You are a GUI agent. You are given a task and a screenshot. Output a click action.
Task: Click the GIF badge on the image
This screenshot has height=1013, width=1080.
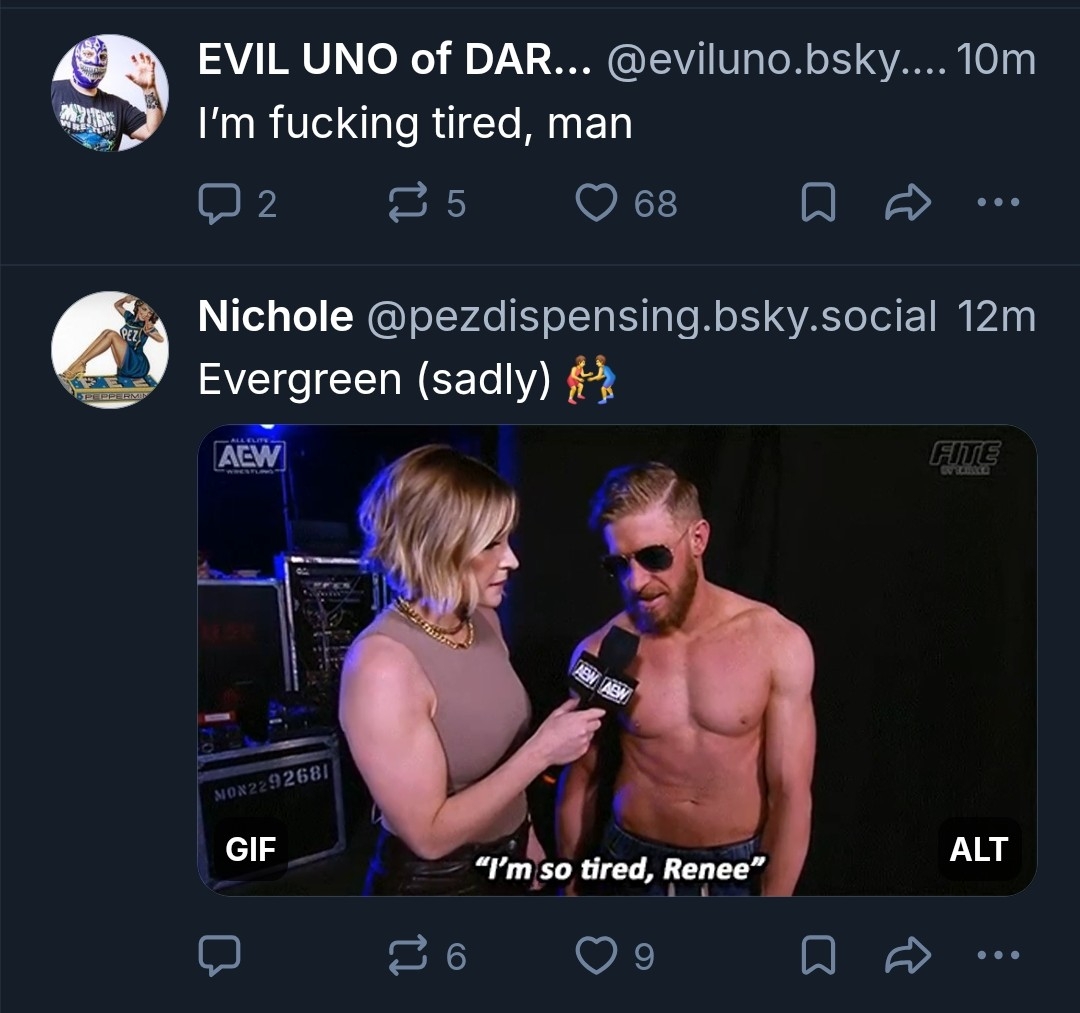[x=251, y=849]
